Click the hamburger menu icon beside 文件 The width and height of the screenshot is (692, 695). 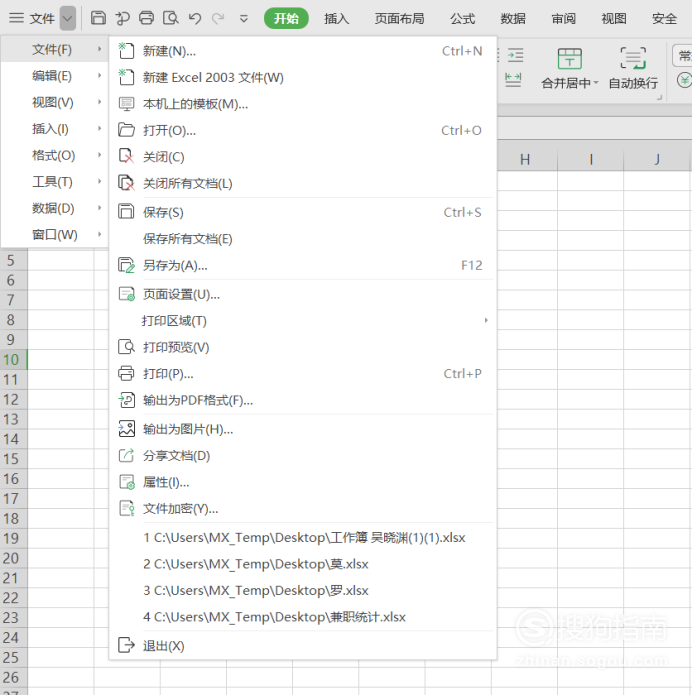click(16, 18)
